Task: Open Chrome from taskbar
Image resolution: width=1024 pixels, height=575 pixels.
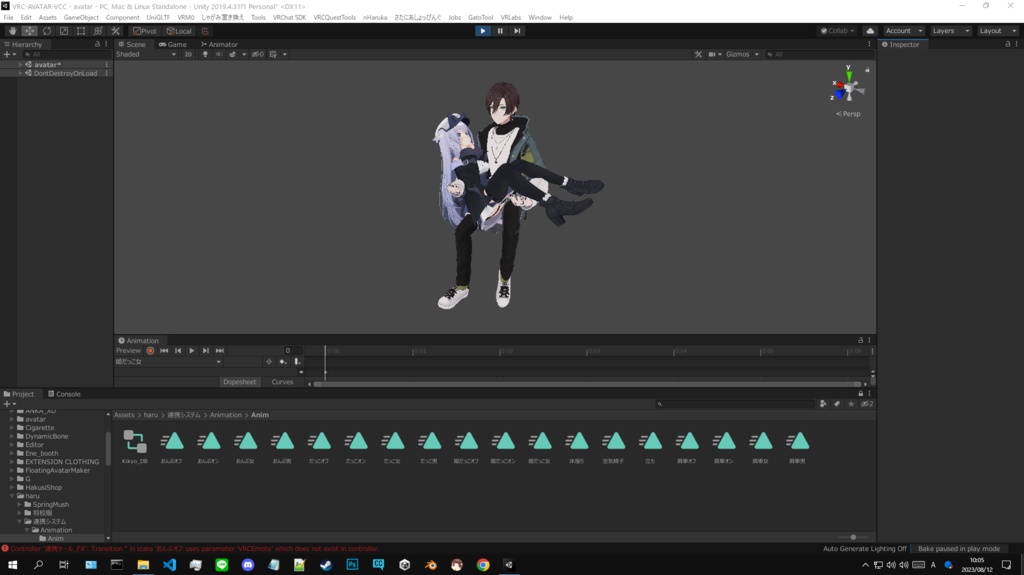Action: [483, 565]
